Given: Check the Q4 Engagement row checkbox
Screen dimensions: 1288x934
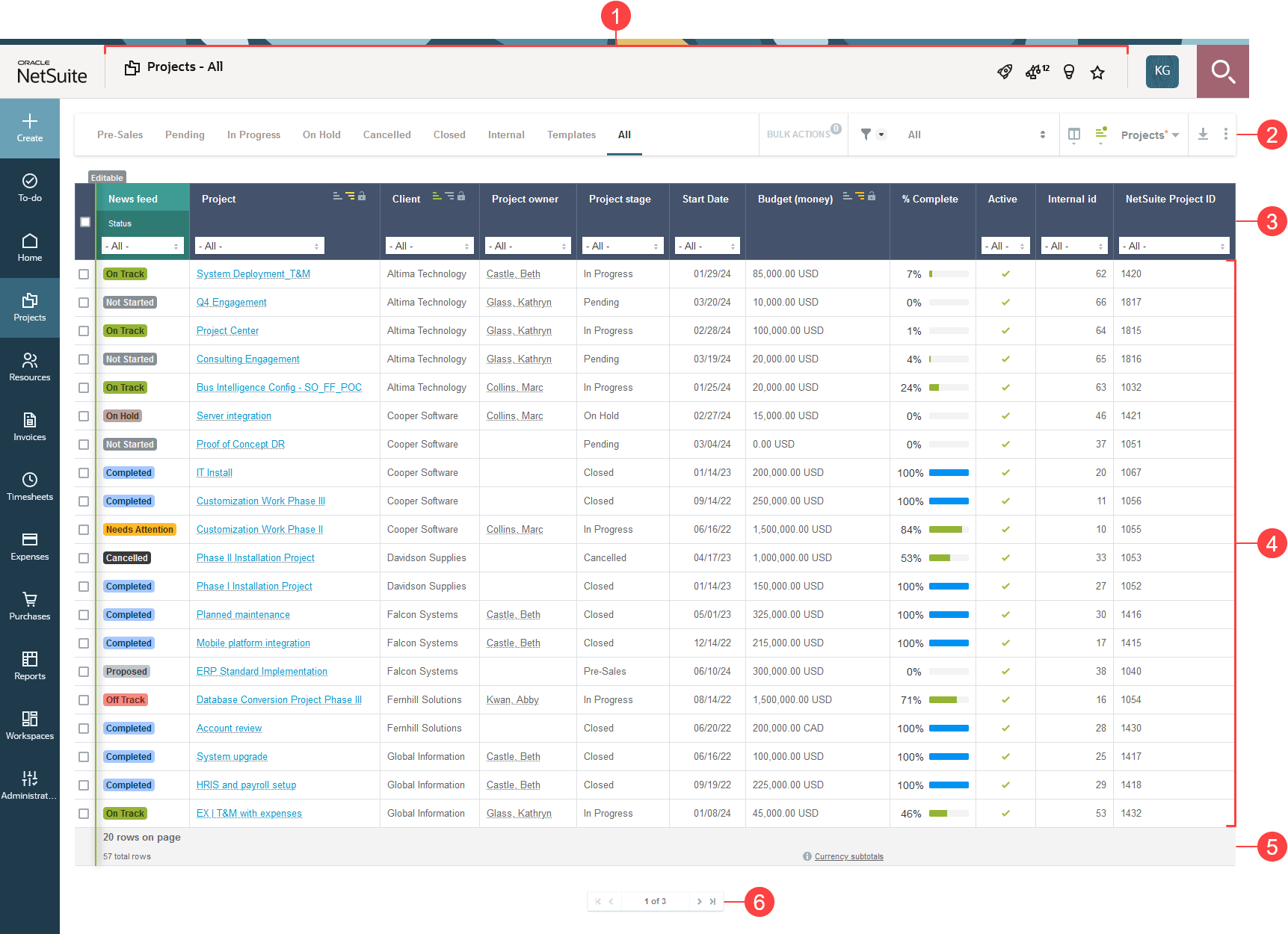Looking at the screenshot, I should 84,303.
